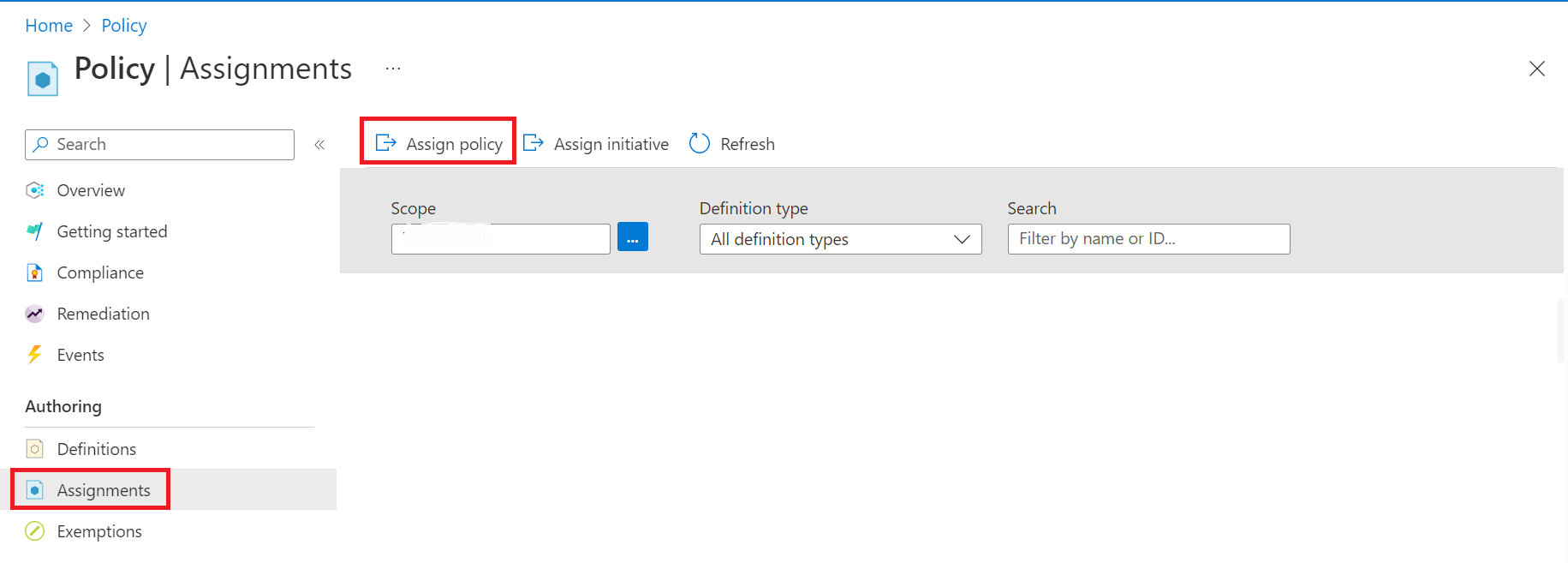Click the Assign initiative arrow icon
The height and width of the screenshot is (563, 1568).
pos(534,143)
